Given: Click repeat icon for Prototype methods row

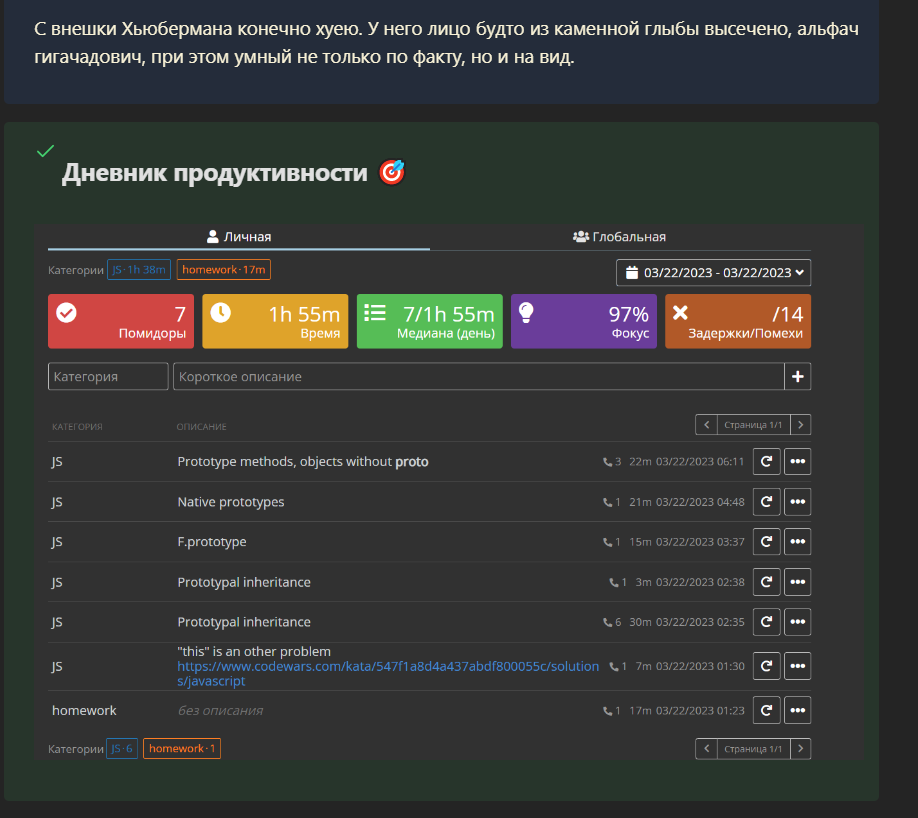Looking at the screenshot, I should pos(766,461).
